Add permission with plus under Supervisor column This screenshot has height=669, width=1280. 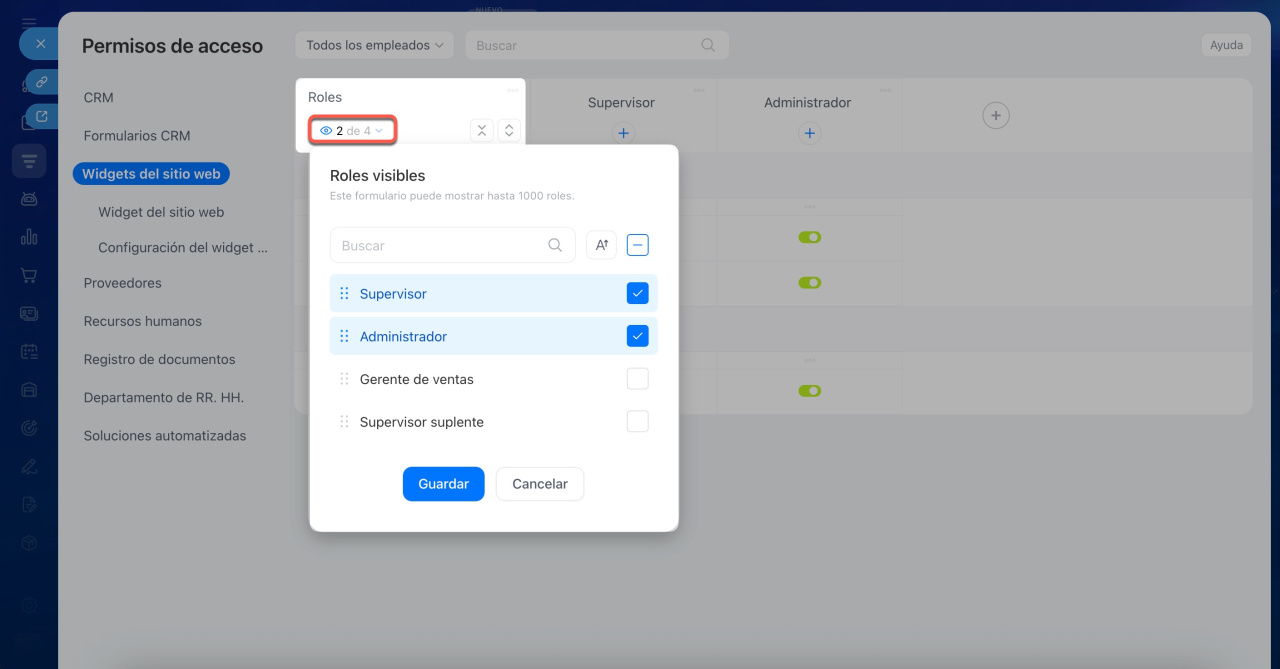point(623,133)
